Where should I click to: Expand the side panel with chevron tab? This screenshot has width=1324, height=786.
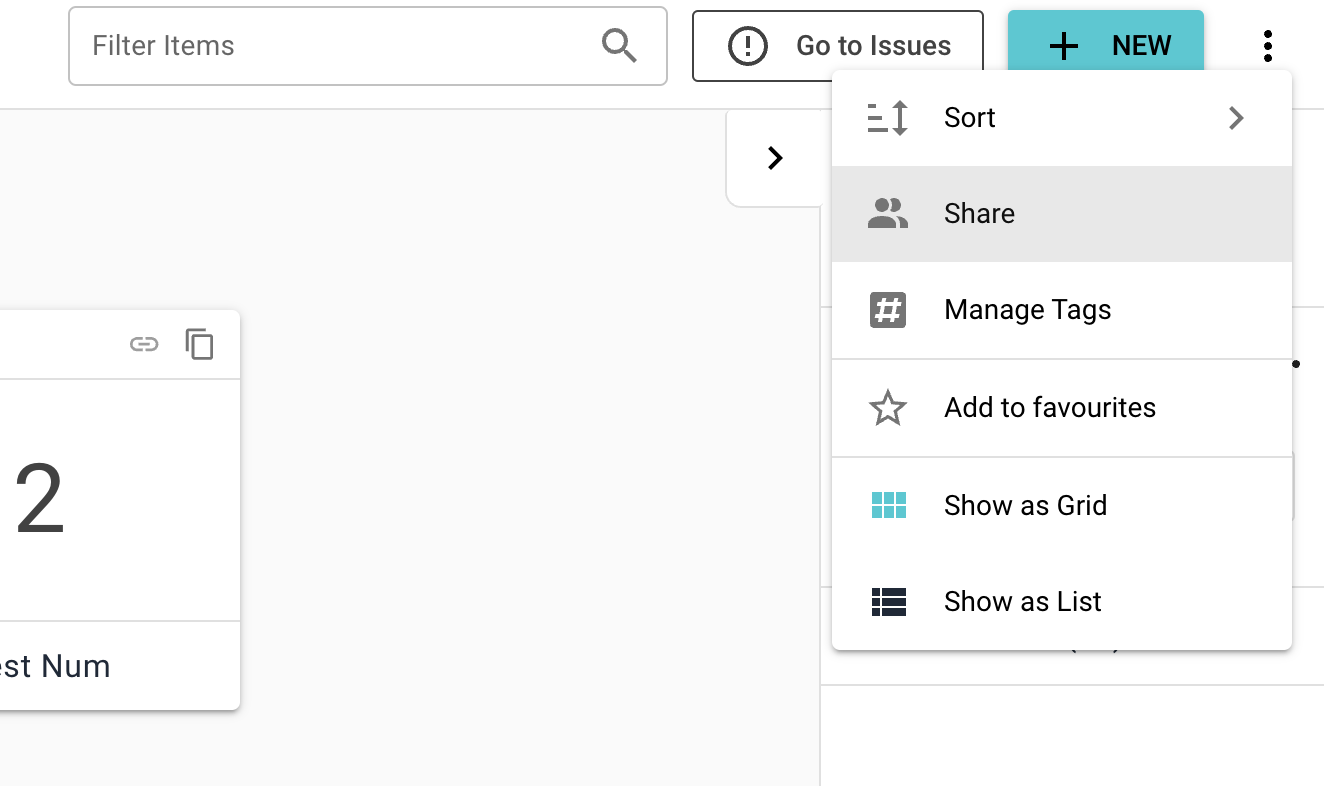click(775, 158)
